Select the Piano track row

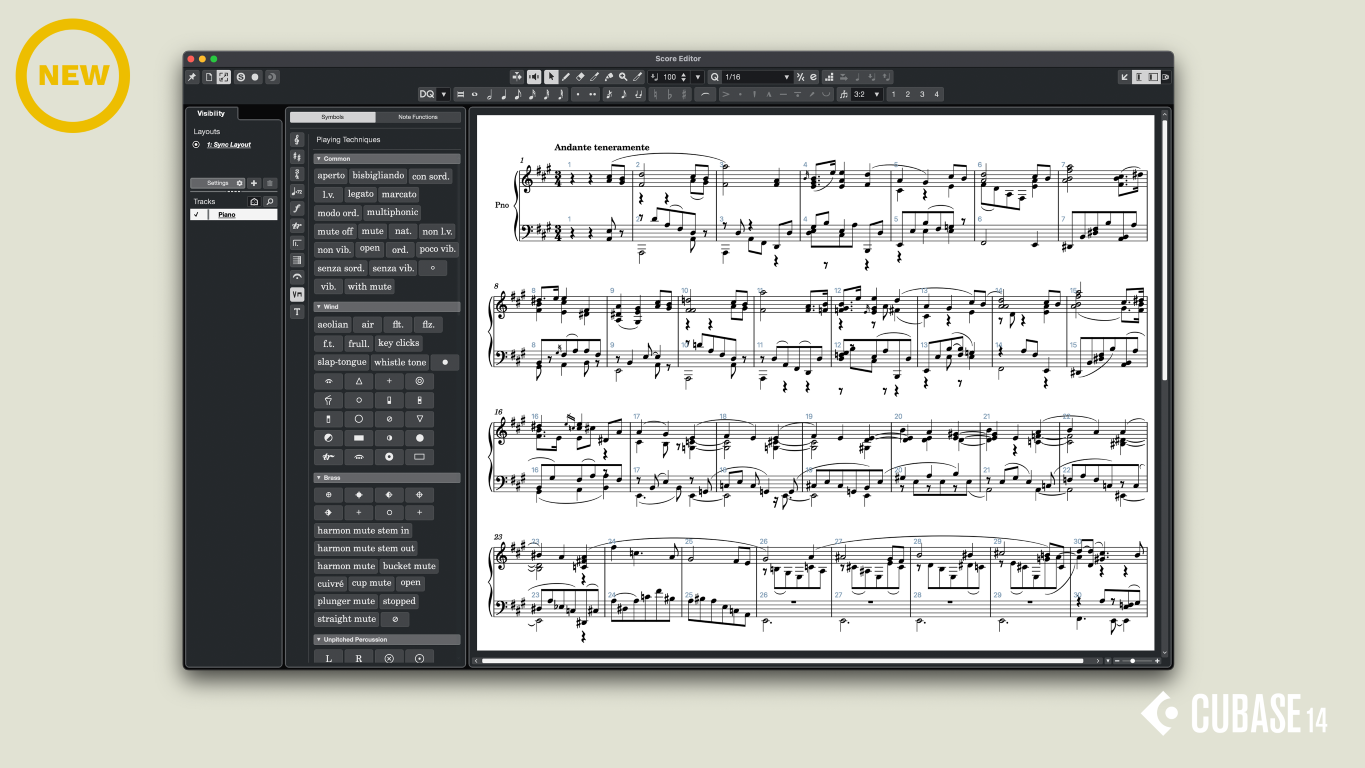(x=234, y=214)
